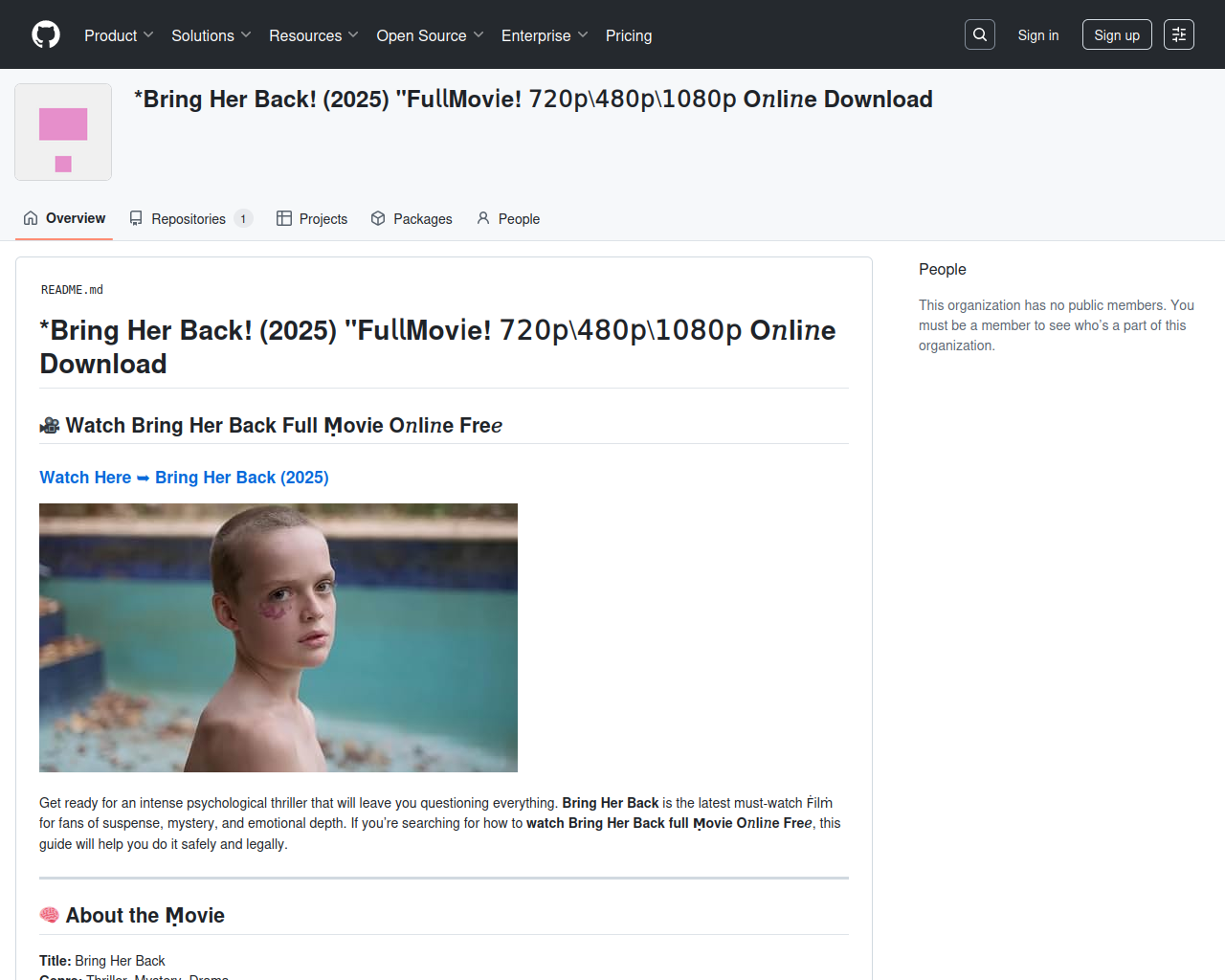This screenshot has height=980, width=1225.
Task: Click the Sign up button
Action: pyautogui.click(x=1117, y=35)
